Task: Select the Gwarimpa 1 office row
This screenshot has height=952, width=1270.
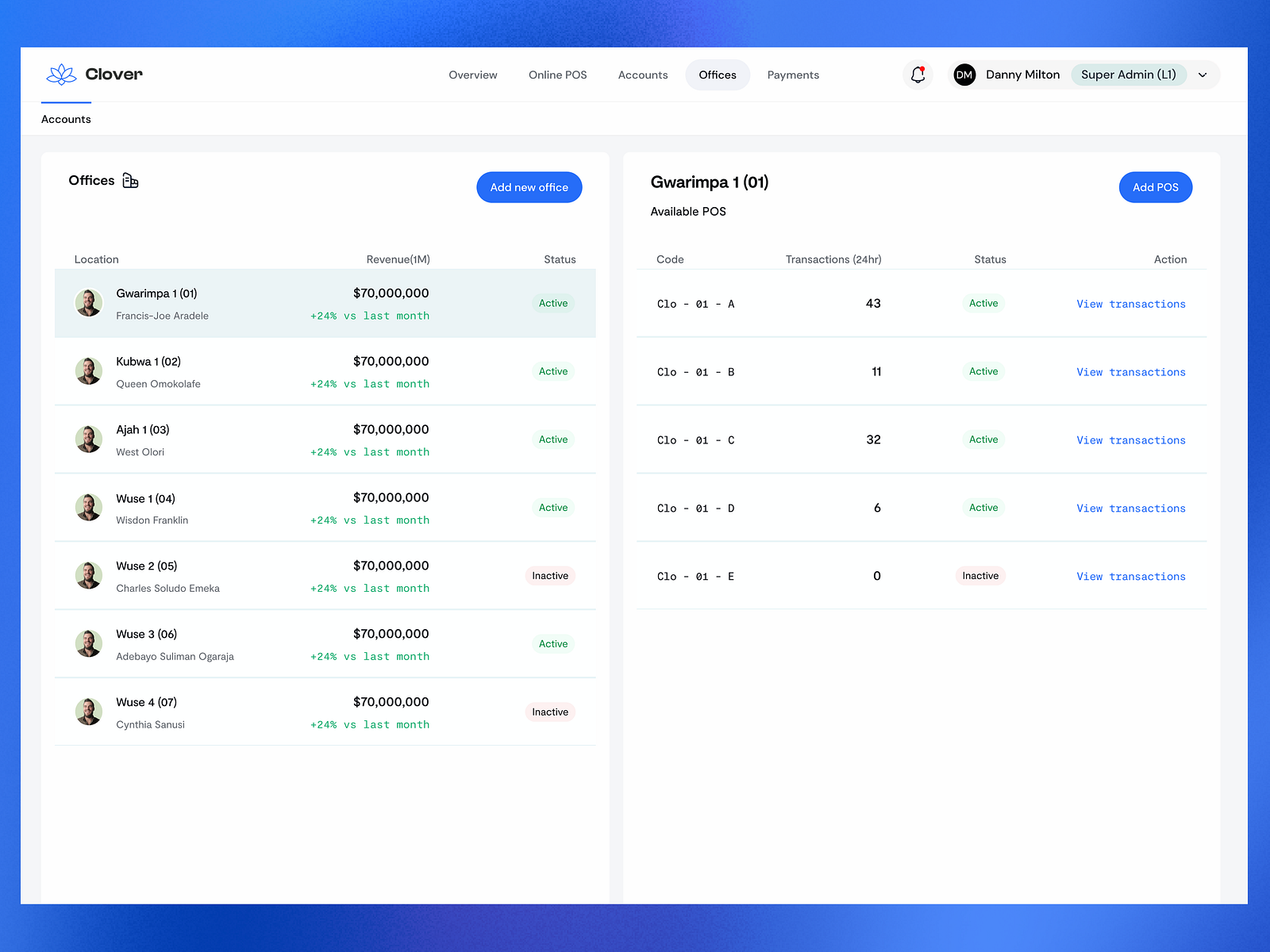Action: [x=317, y=303]
